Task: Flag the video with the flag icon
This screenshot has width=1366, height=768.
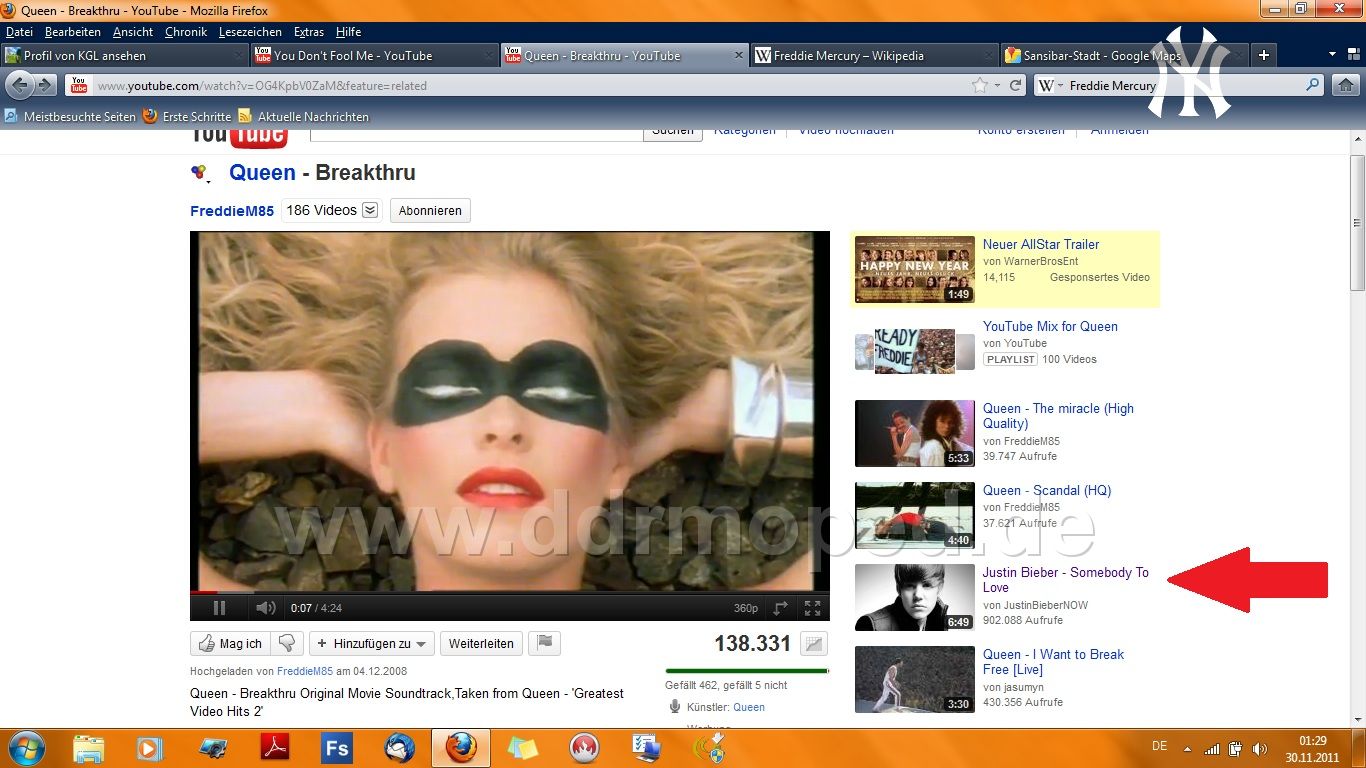Action: pyautogui.click(x=544, y=644)
